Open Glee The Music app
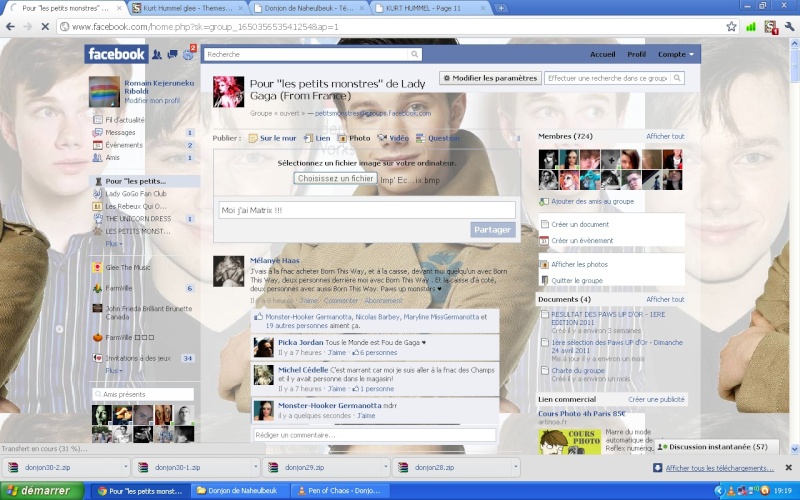Viewport: 800px width, 500px height. click(x=128, y=267)
